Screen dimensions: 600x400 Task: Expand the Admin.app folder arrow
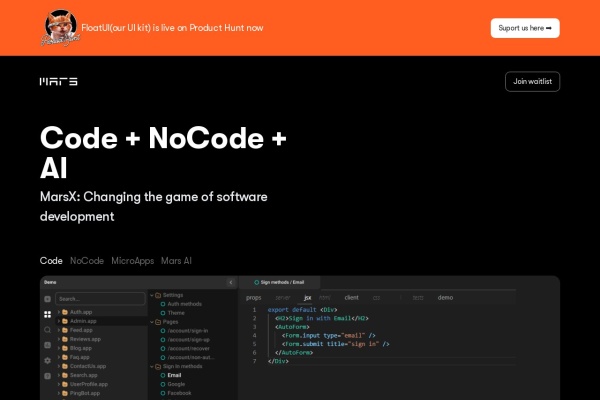[x=59, y=321]
